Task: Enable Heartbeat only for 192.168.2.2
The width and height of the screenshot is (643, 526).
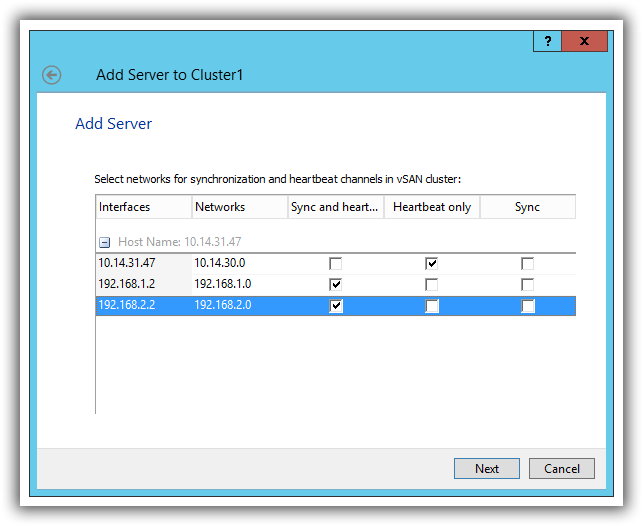Action: (431, 305)
